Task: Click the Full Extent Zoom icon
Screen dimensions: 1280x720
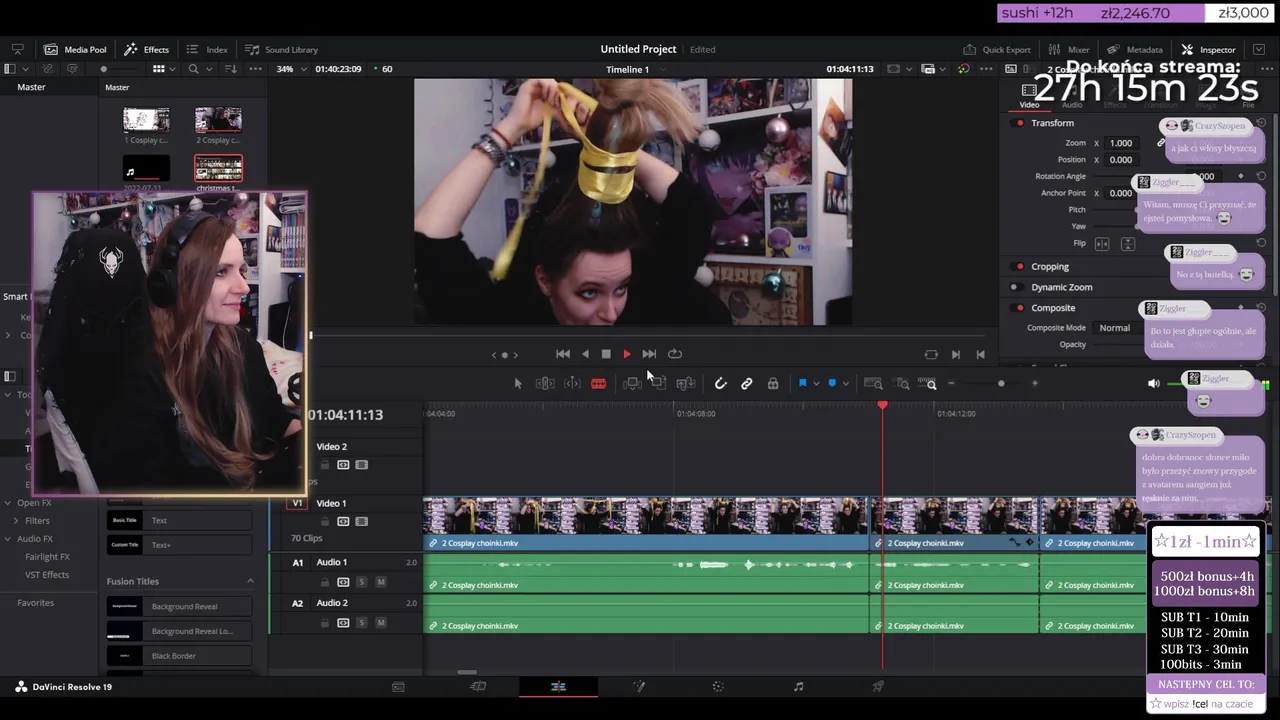Action: [x=873, y=384]
